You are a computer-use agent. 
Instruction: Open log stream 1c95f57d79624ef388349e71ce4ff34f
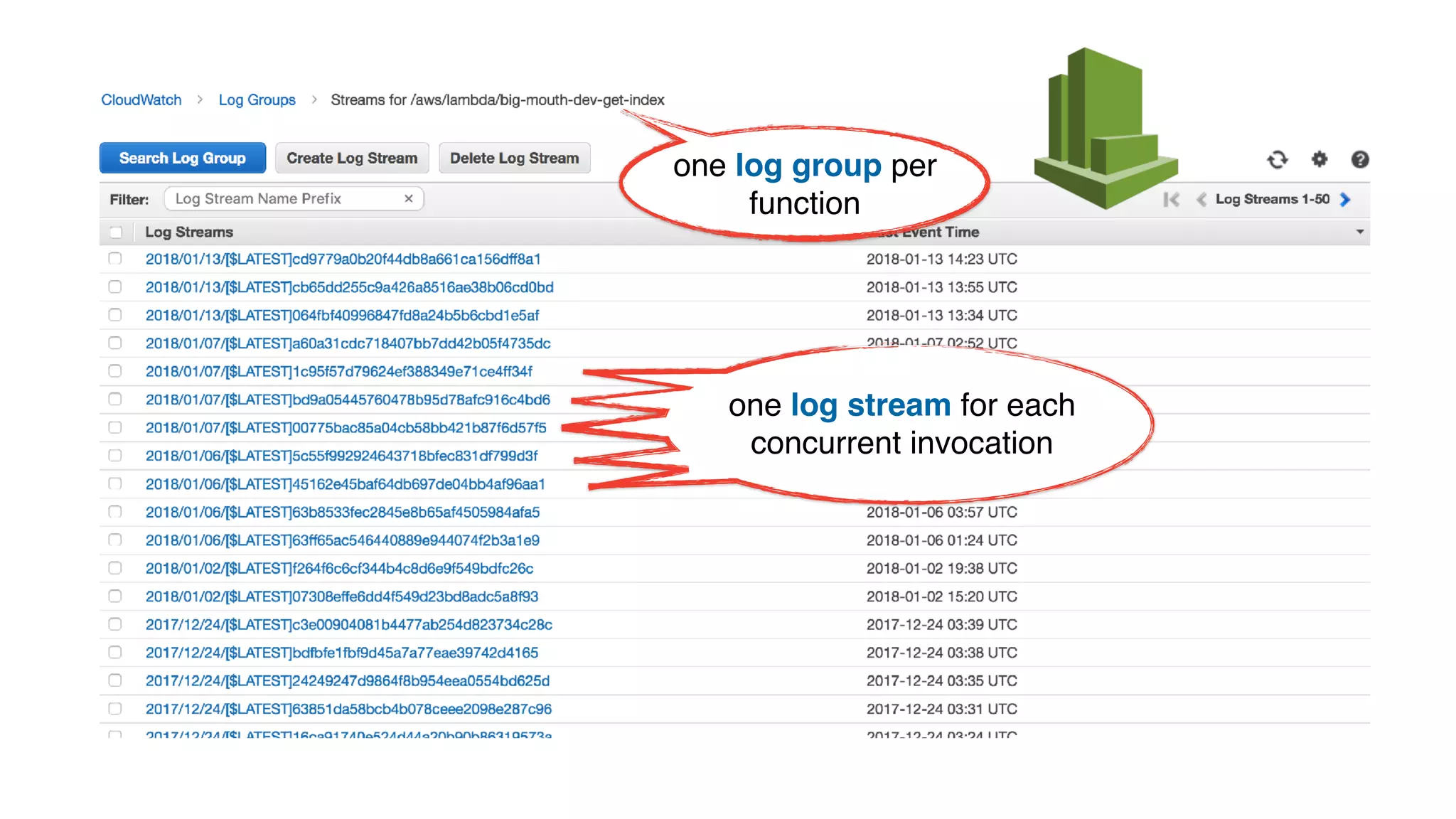tap(339, 371)
